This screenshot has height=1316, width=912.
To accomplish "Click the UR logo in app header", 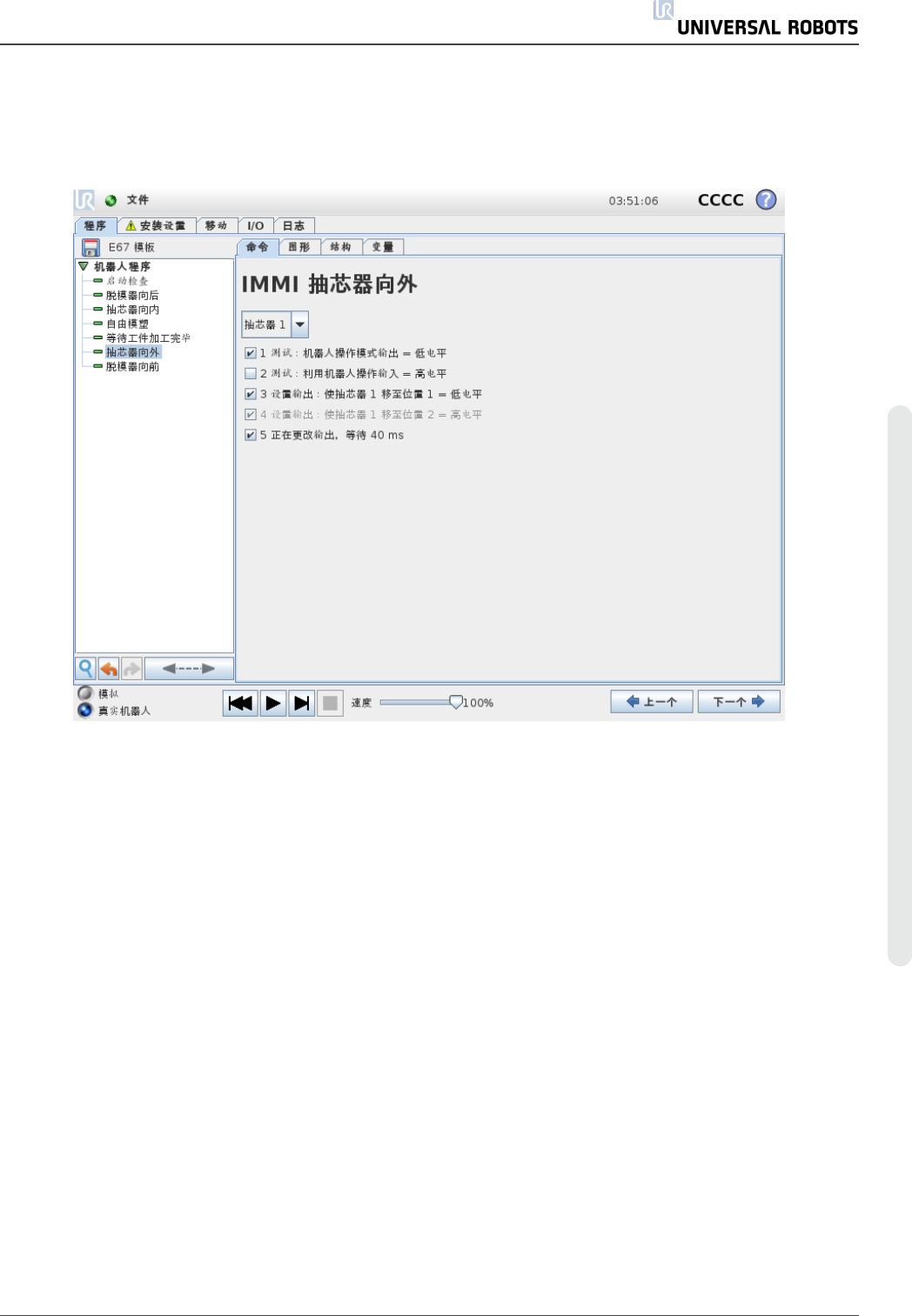I will click(x=84, y=200).
